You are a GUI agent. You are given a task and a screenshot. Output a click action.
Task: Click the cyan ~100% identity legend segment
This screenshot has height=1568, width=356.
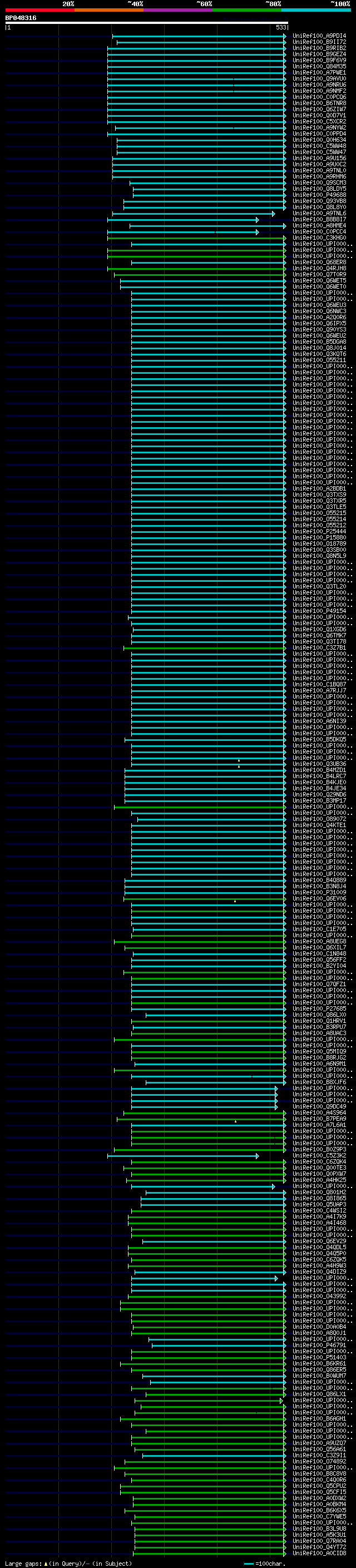(x=316, y=10)
